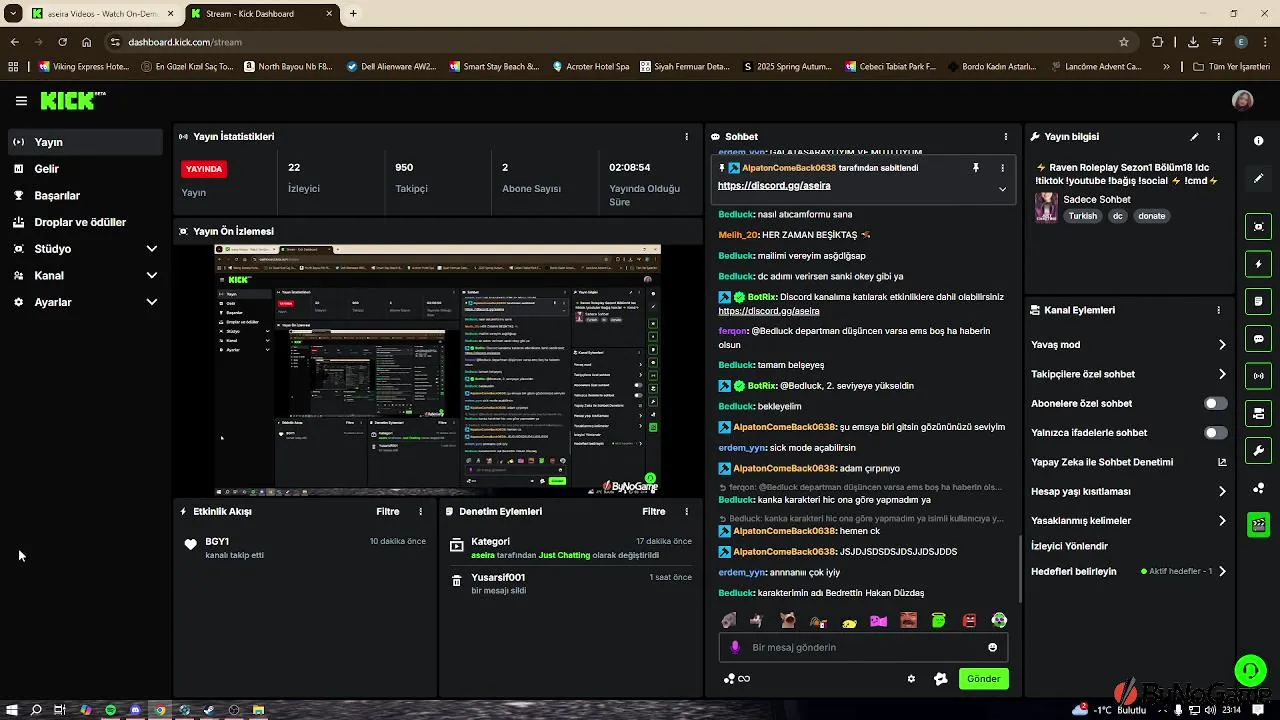1280x720 pixels.
Task: Open Takipçilere özel sohbet options arrow
Action: click(1222, 375)
